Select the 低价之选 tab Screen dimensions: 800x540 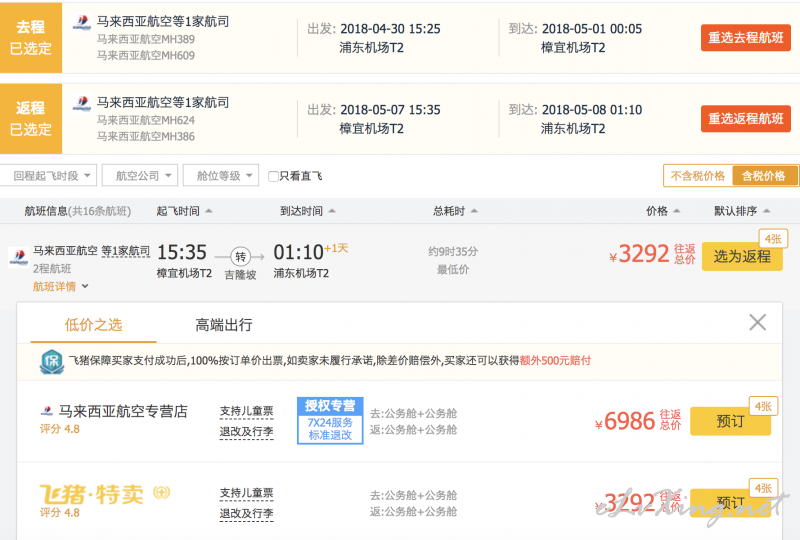93,325
